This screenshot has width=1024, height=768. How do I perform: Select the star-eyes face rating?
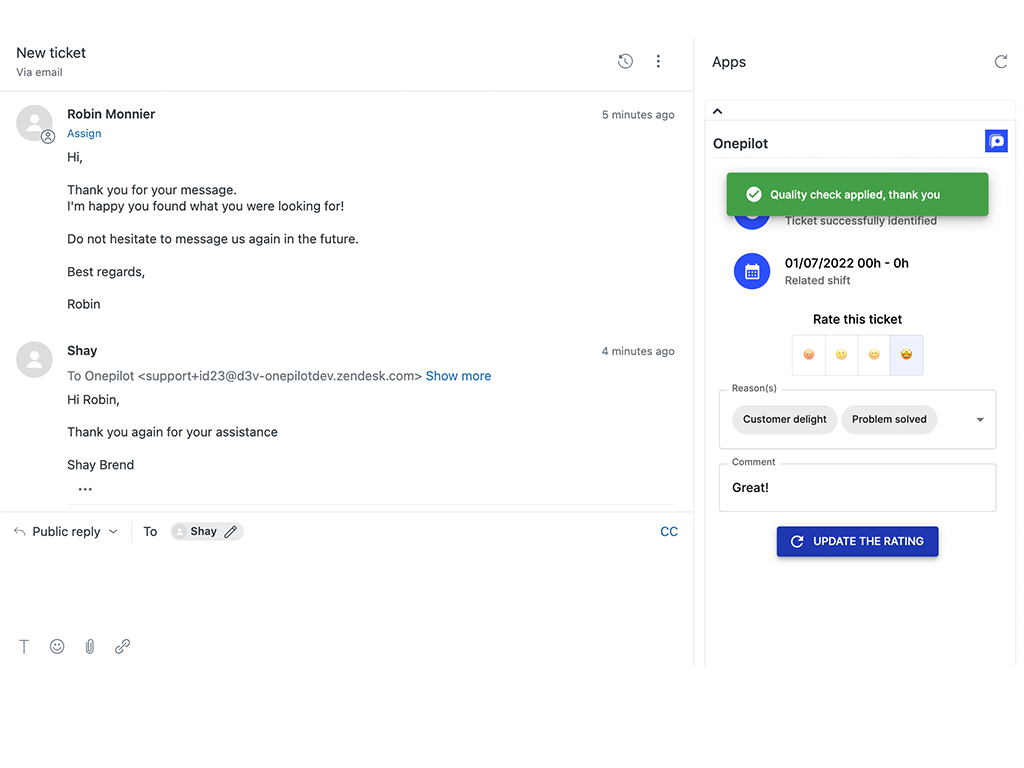click(x=906, y=355)
